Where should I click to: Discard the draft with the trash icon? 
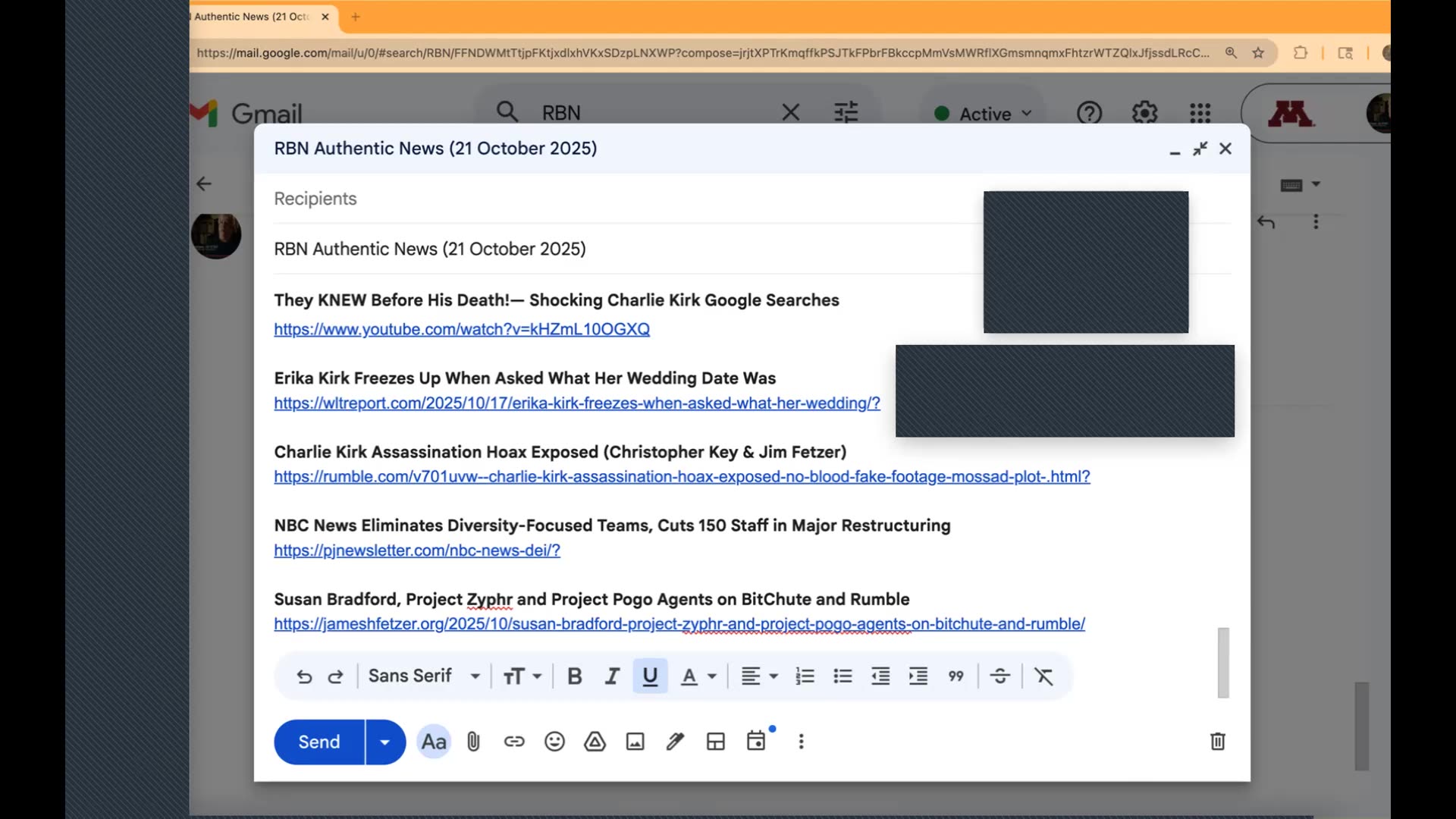pyautogui.click(x=1217, y=742)
